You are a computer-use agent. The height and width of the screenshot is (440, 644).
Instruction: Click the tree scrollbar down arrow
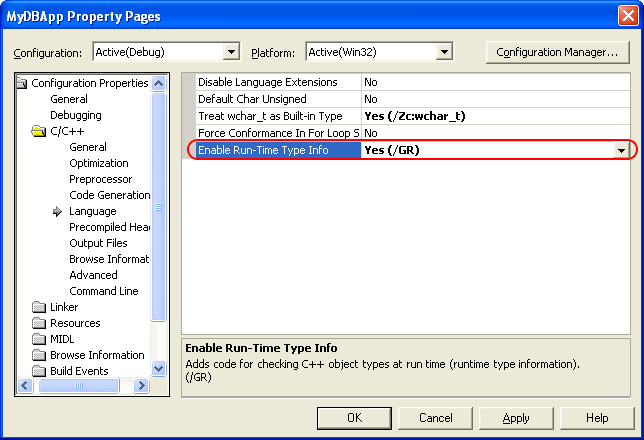click(158, 369)
